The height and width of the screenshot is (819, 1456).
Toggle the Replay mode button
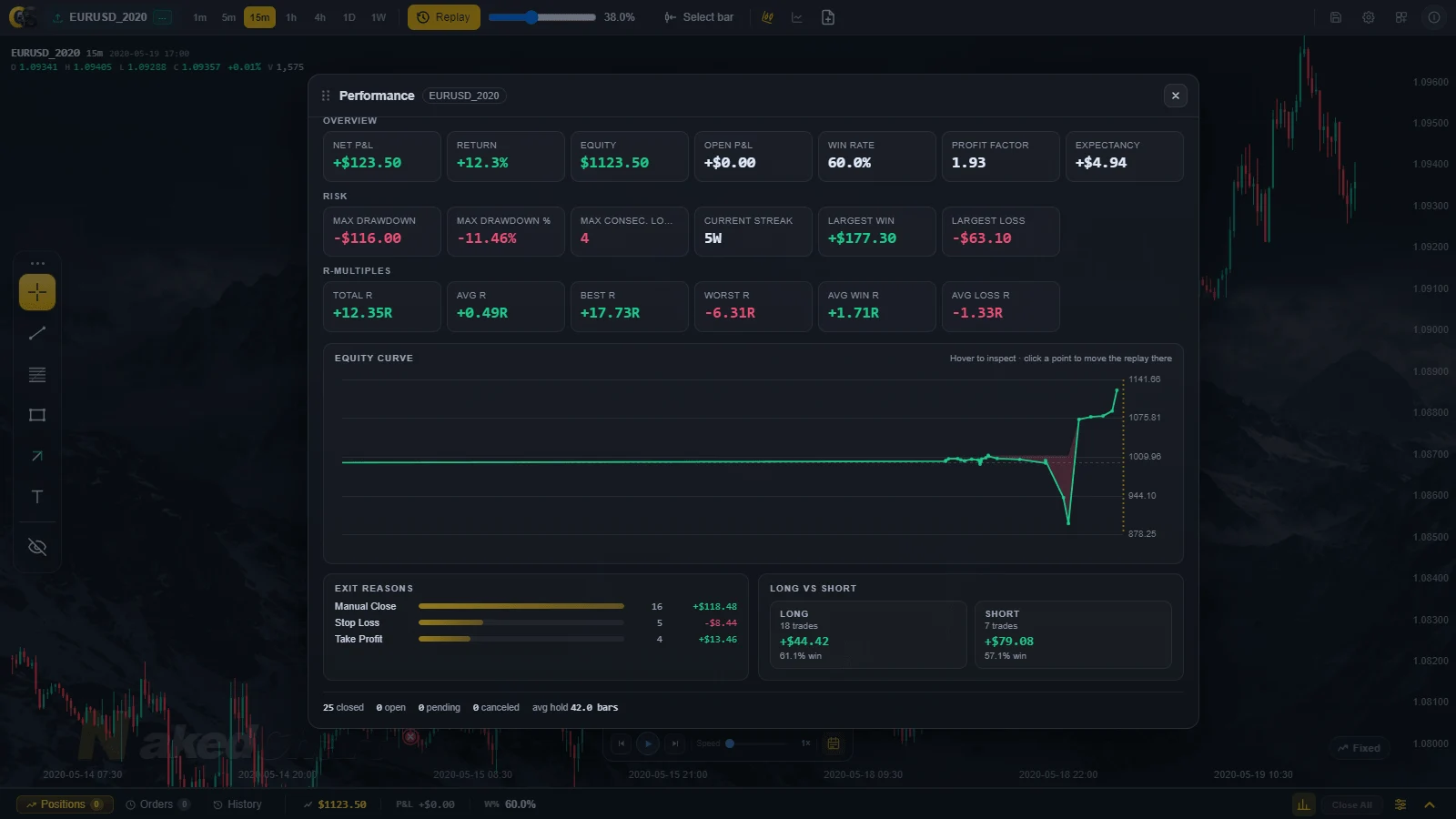point(443,17)
